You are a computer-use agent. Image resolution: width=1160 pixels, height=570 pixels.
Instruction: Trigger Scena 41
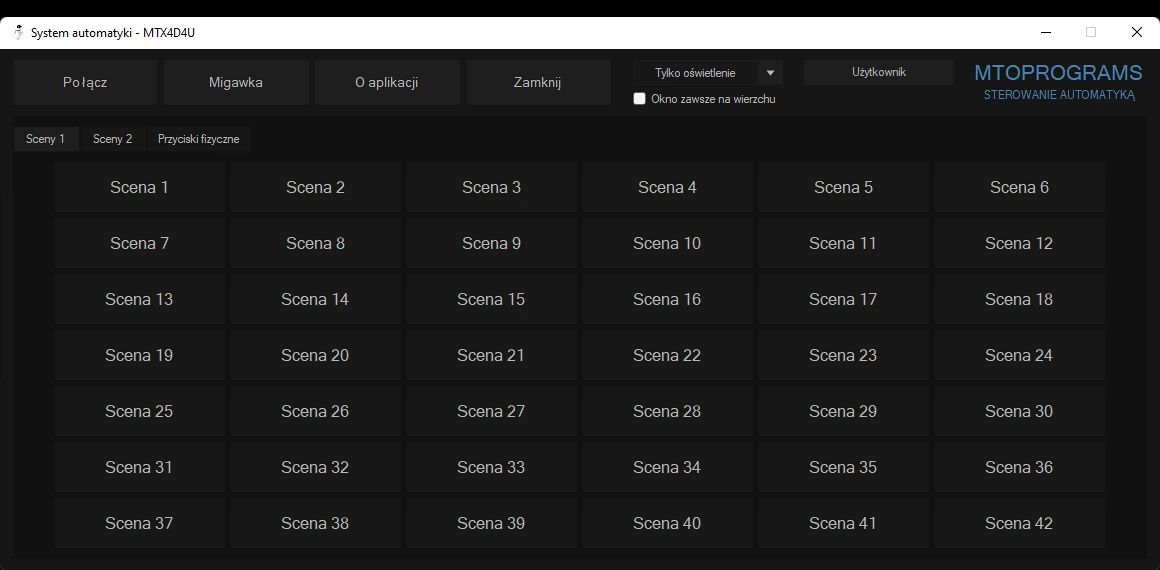(844, 523)
